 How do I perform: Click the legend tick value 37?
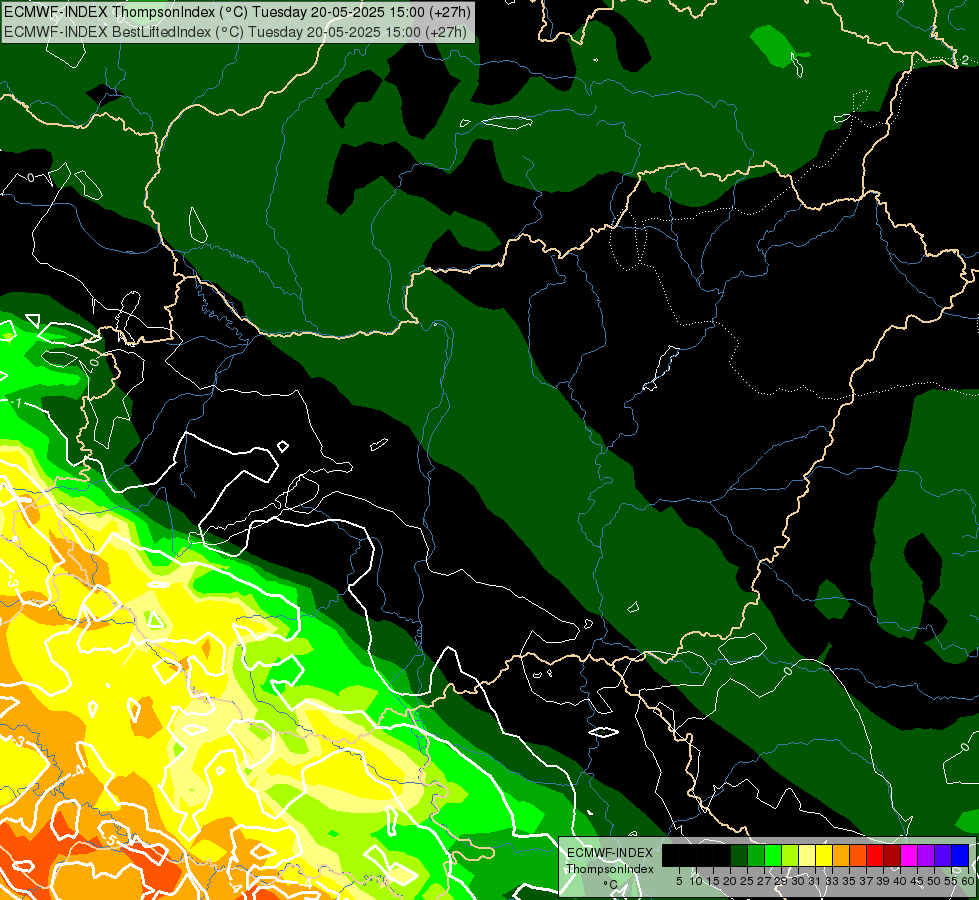point(867,881)
